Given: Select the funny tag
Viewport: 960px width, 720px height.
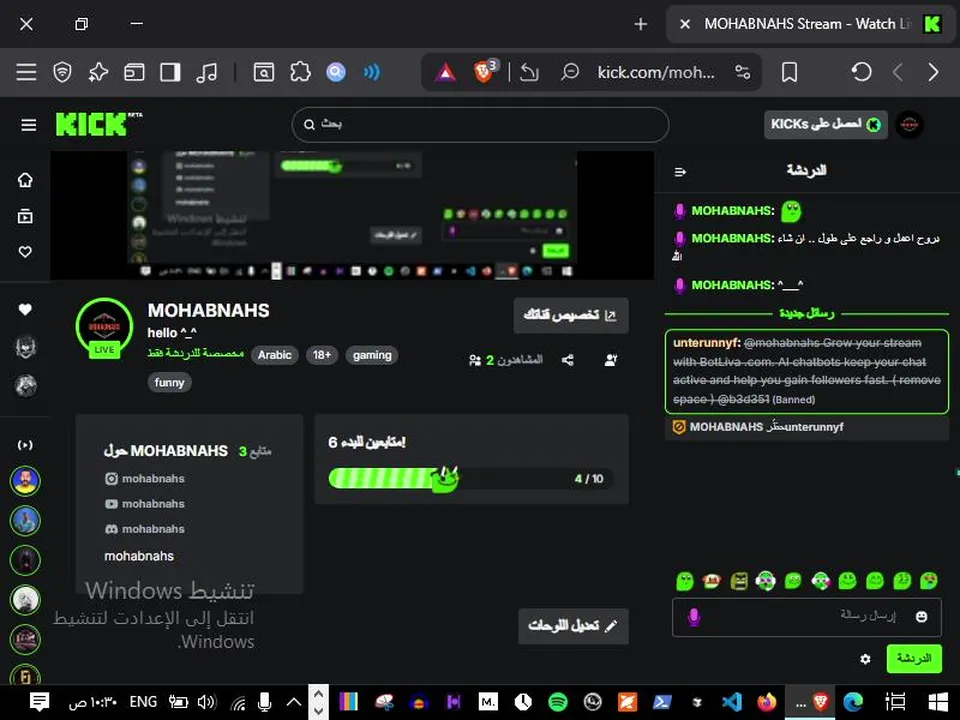Looking at the screenshot, I should pyautogui.click(x=170, y=383).
